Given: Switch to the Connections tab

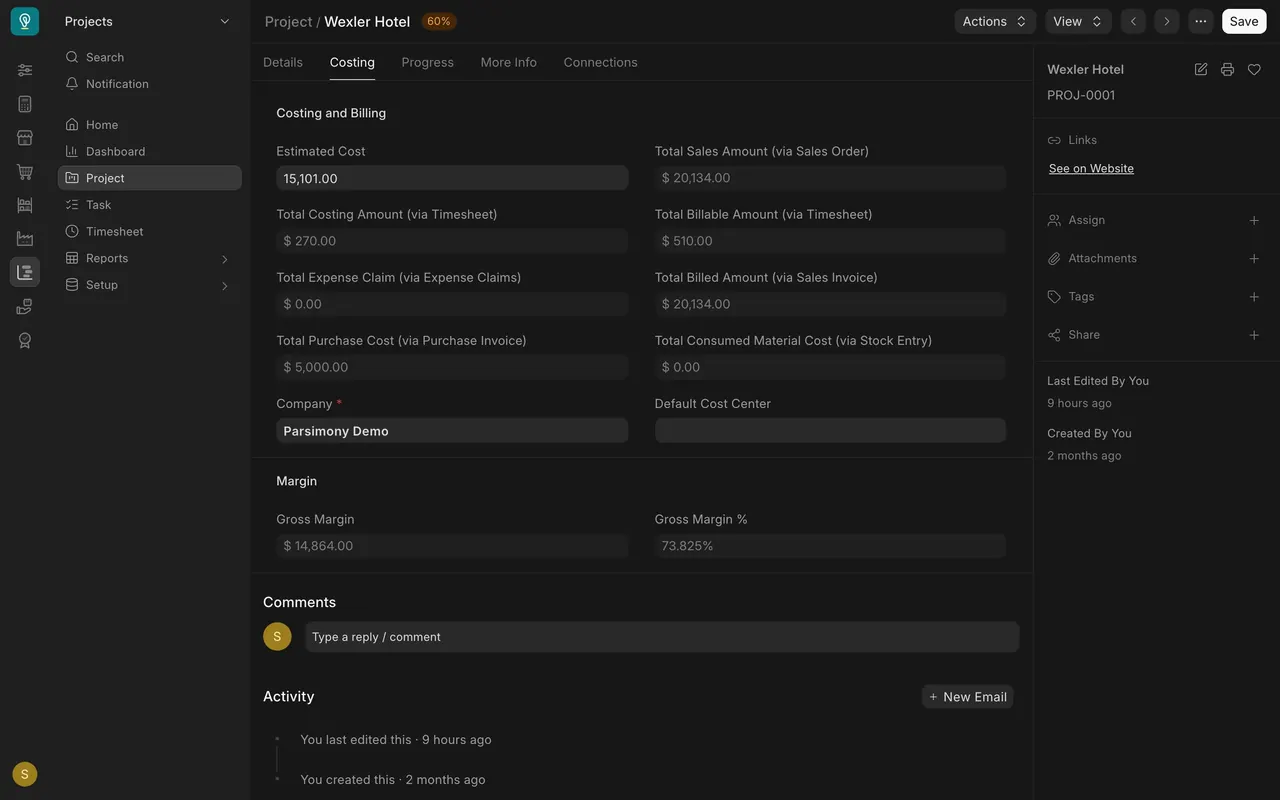Looking at the screenshot, I should [601, 62].
